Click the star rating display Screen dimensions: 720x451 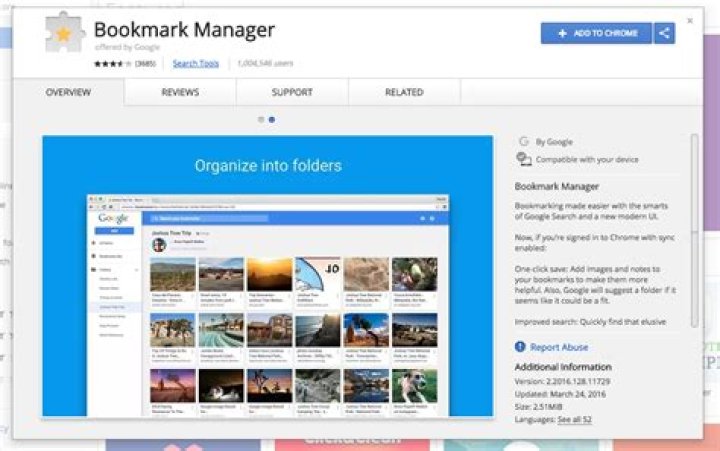click(113, 63)
